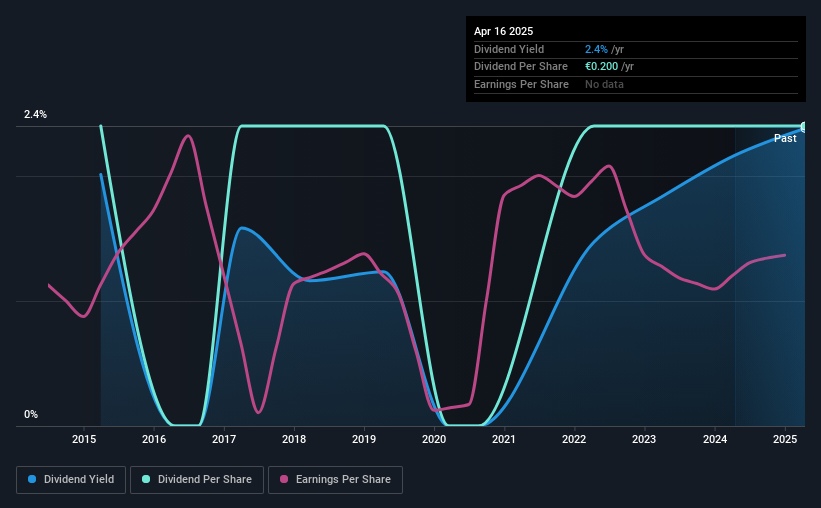This screenshot has width=821, height=508.
Task: Toggle the Earnings Per Share legend button
Action: [x=335, y=480]
